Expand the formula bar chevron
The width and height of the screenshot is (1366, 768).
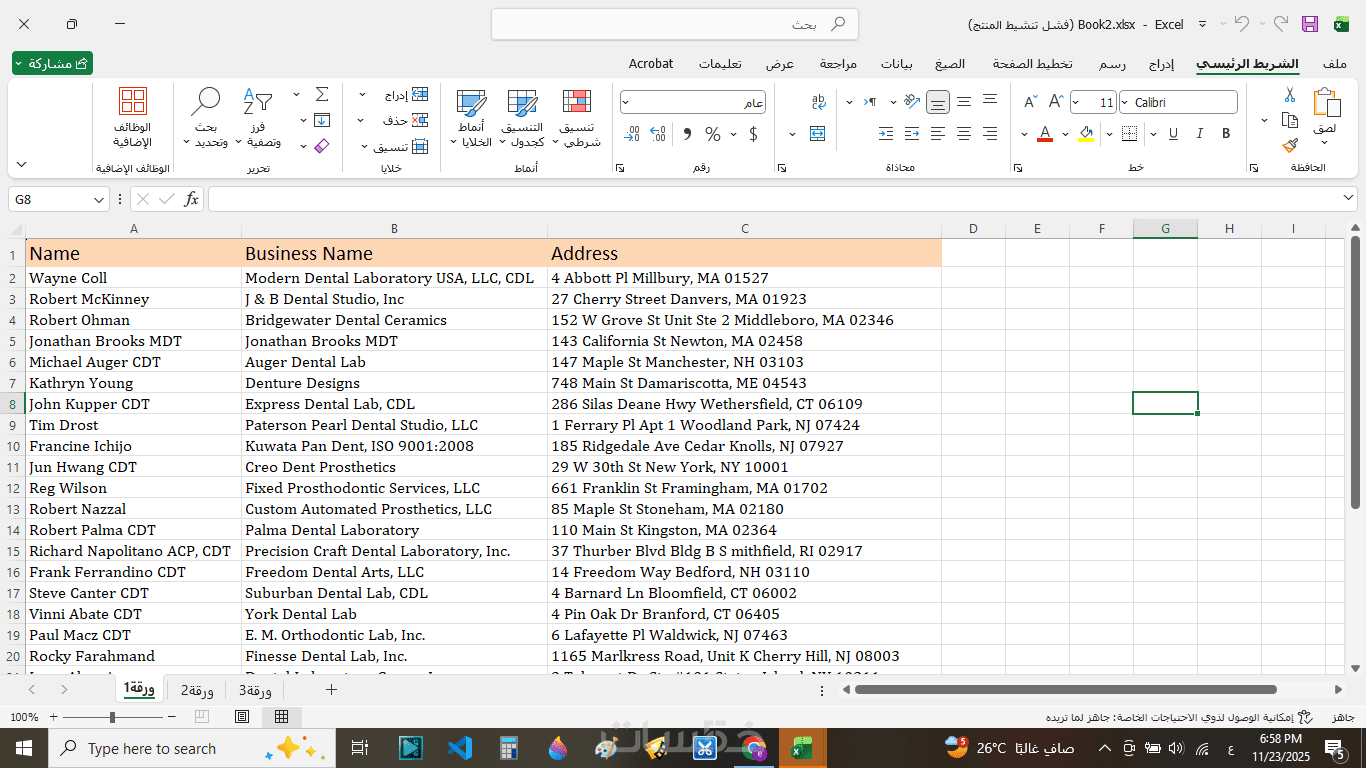coord(1348,199)
